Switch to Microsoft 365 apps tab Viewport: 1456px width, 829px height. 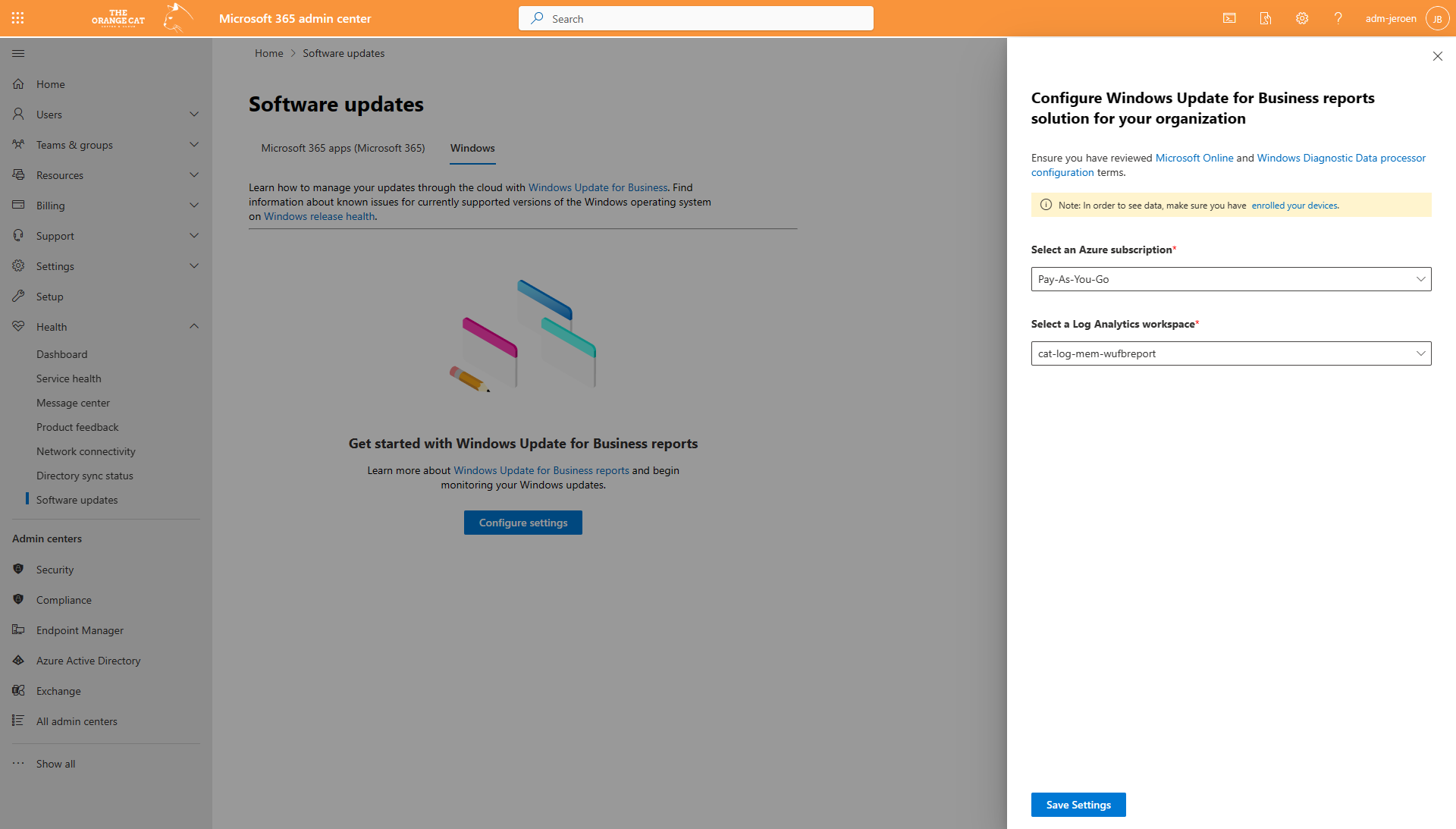(343, 148)
